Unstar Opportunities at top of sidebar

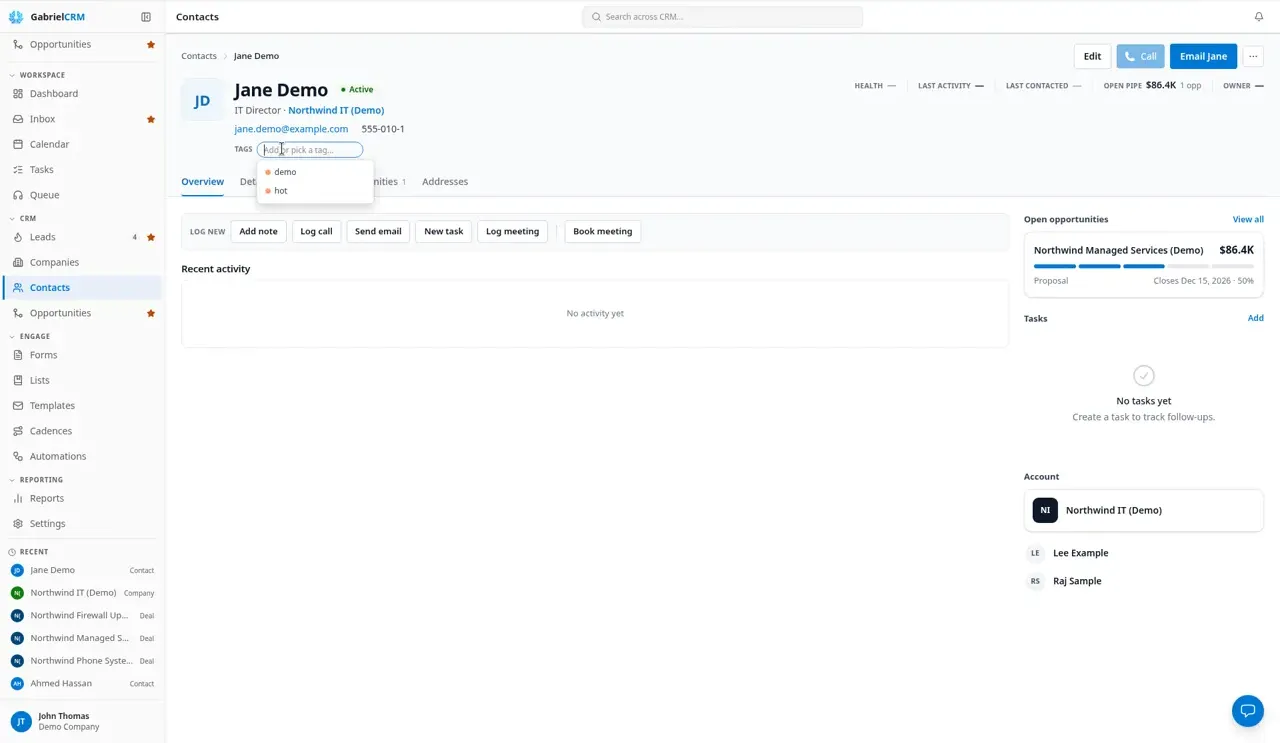tap(151, 45)
